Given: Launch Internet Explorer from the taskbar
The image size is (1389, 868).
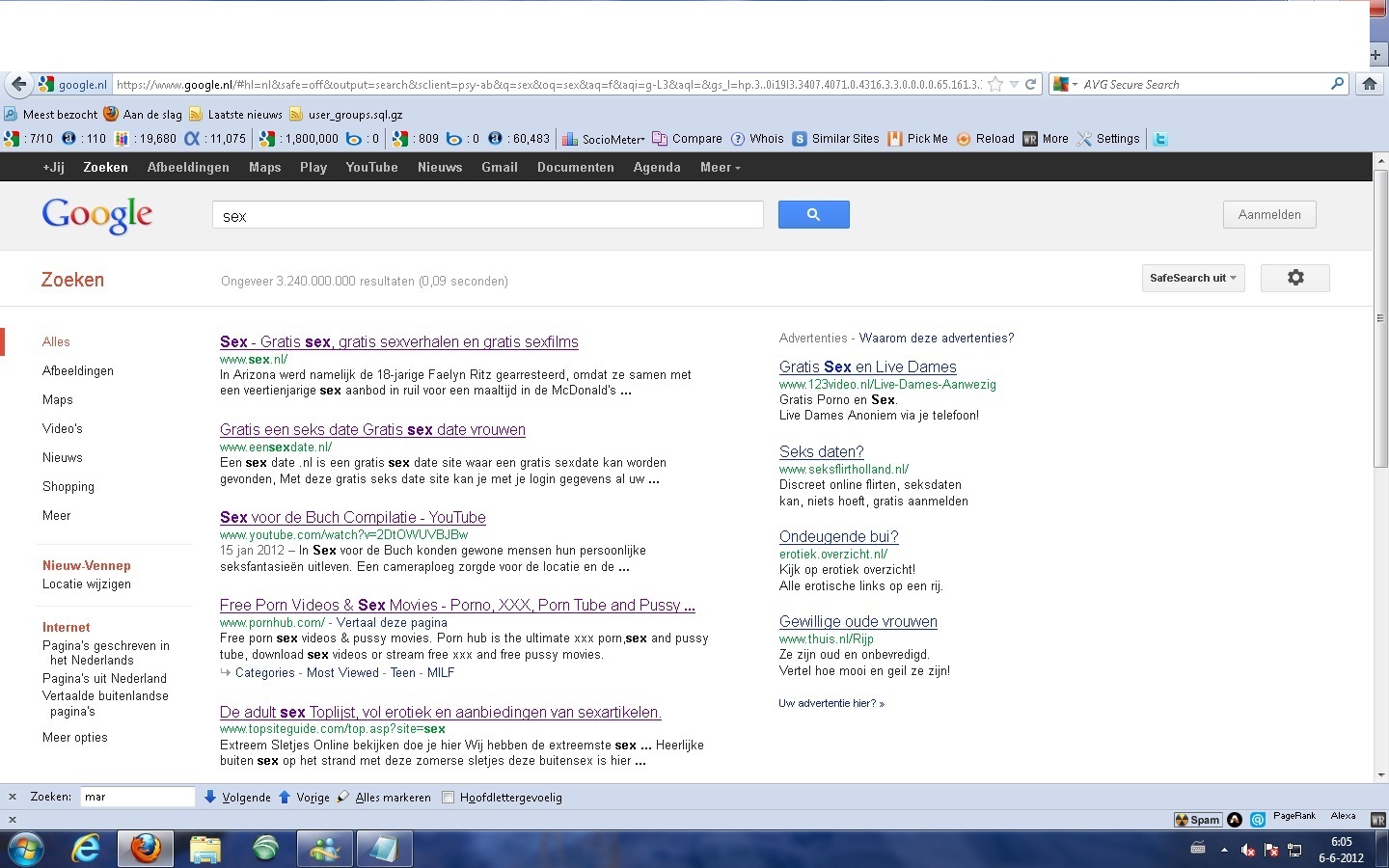Looking at the screenshot, I should pos(86,850).
